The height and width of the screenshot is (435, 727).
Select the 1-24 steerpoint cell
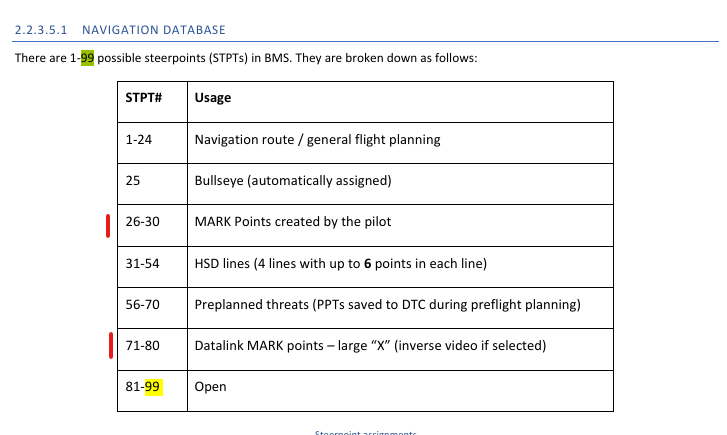[x=153, y=143]
